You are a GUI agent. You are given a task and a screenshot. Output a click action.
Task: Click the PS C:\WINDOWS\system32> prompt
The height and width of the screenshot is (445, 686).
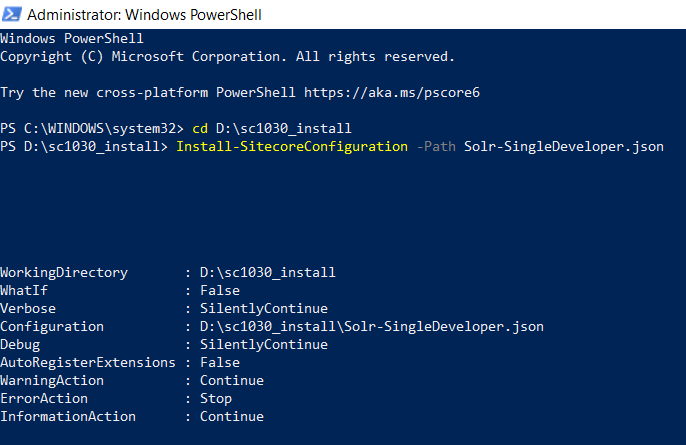[x=92, y=129]
